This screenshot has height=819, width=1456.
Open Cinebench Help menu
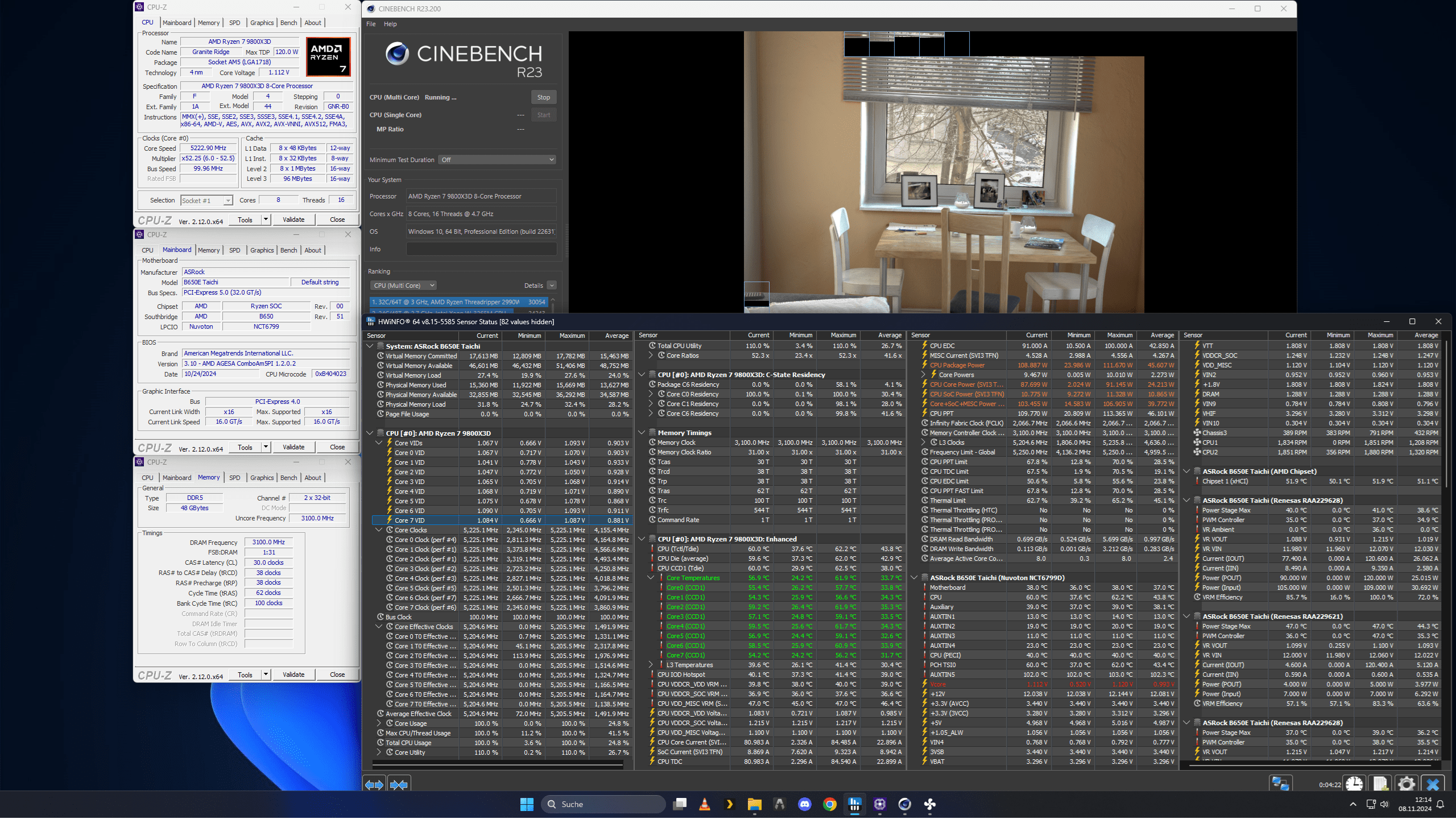coord(390,24)
